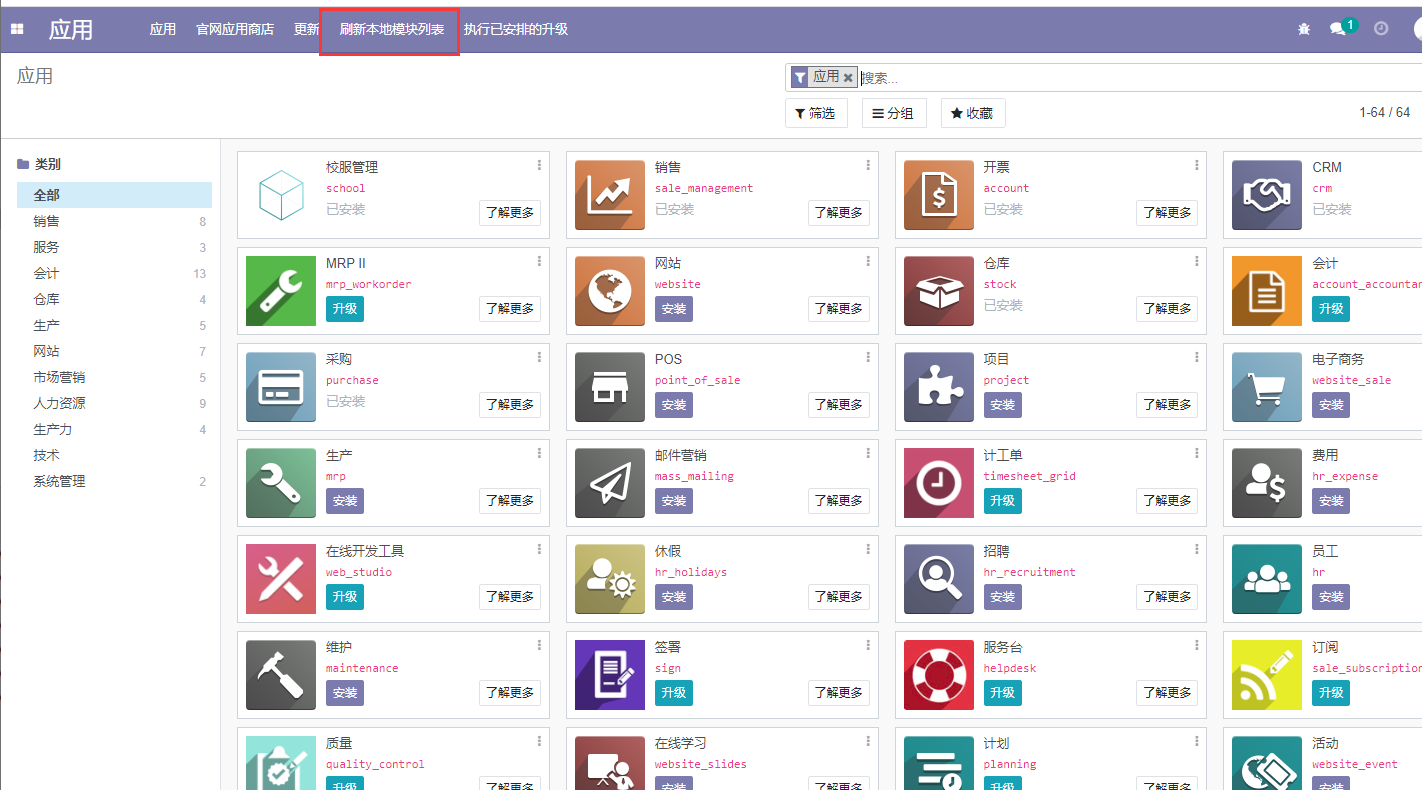Open the POS storefront app icon
The height and width of the screenshot is (790, 1422).
coord(609,387)
